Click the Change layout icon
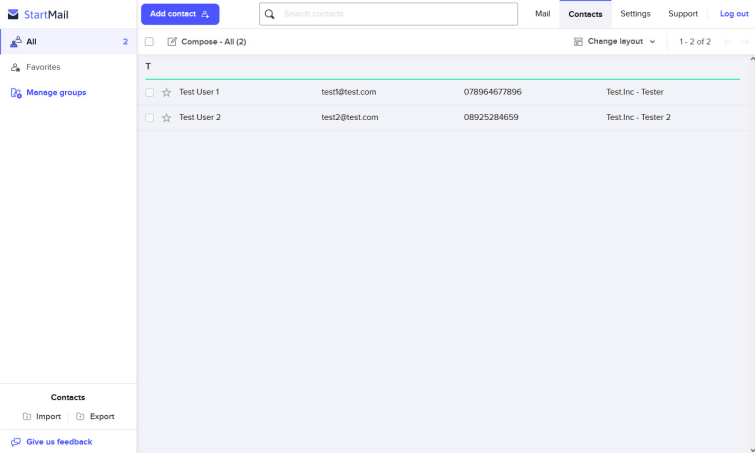Screen dimensions: 755x453 (578, 42)
